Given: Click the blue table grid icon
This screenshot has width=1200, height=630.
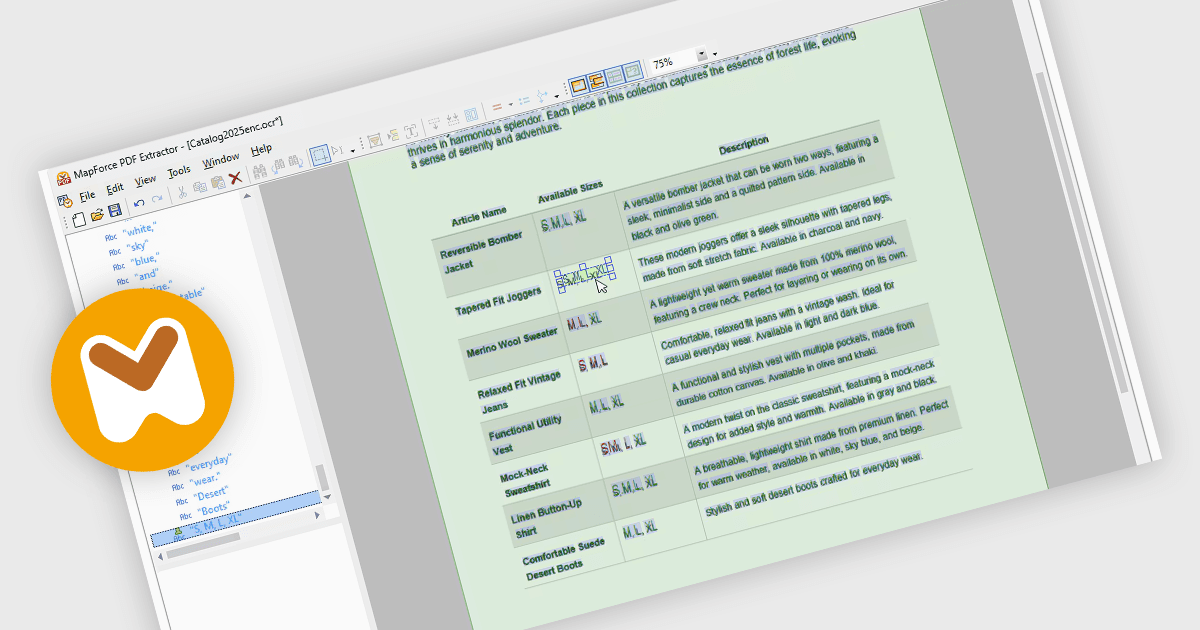Looking at the screenshot, I should (471, 114).
